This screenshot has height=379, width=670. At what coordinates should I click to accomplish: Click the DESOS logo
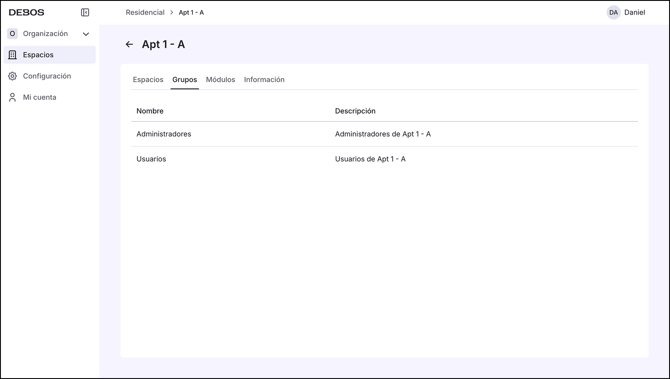[x=26, y=12]
